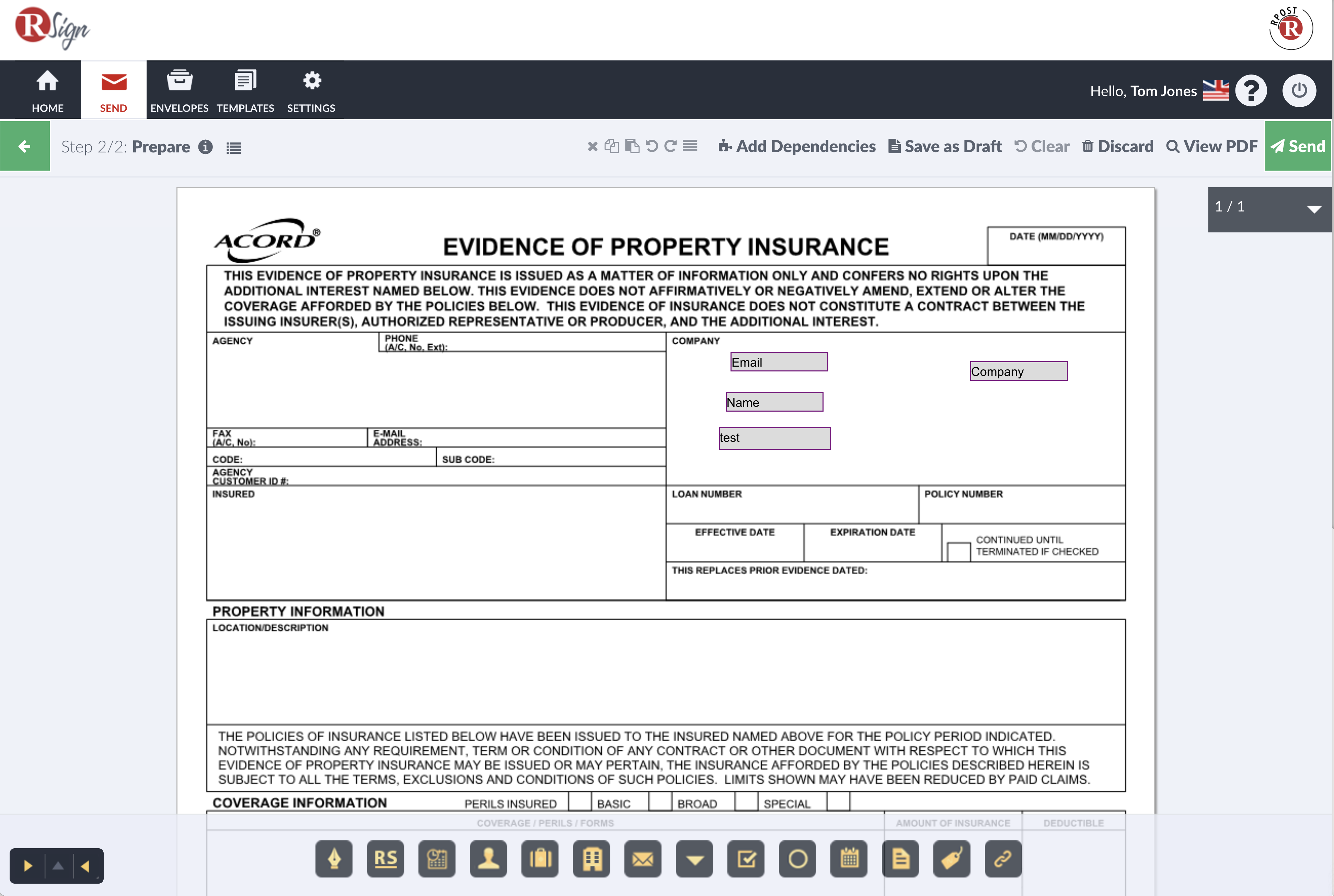
Task: Click the paste clipboard icon
Action: [632, 146]
